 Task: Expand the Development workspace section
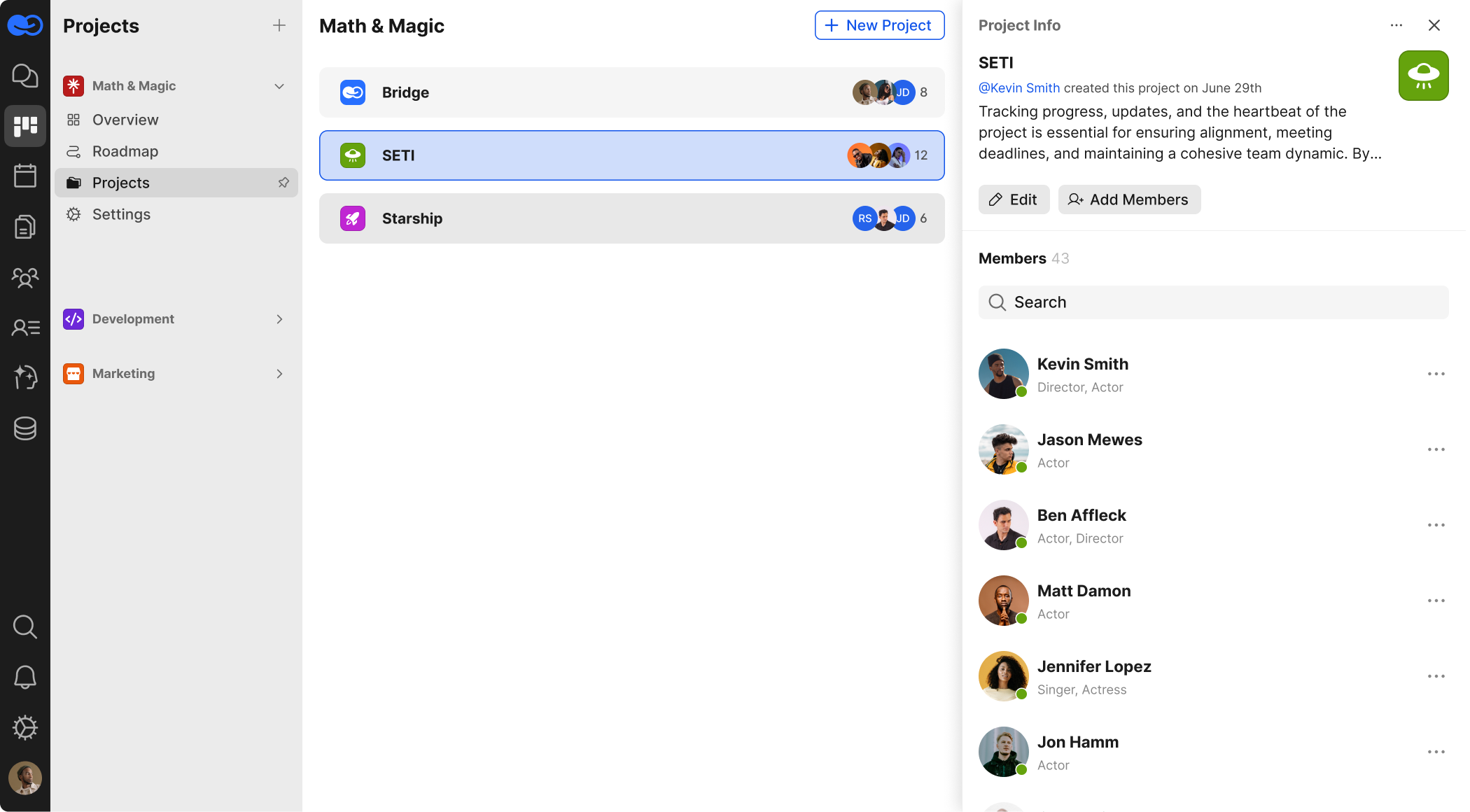(x=279, y=319)
